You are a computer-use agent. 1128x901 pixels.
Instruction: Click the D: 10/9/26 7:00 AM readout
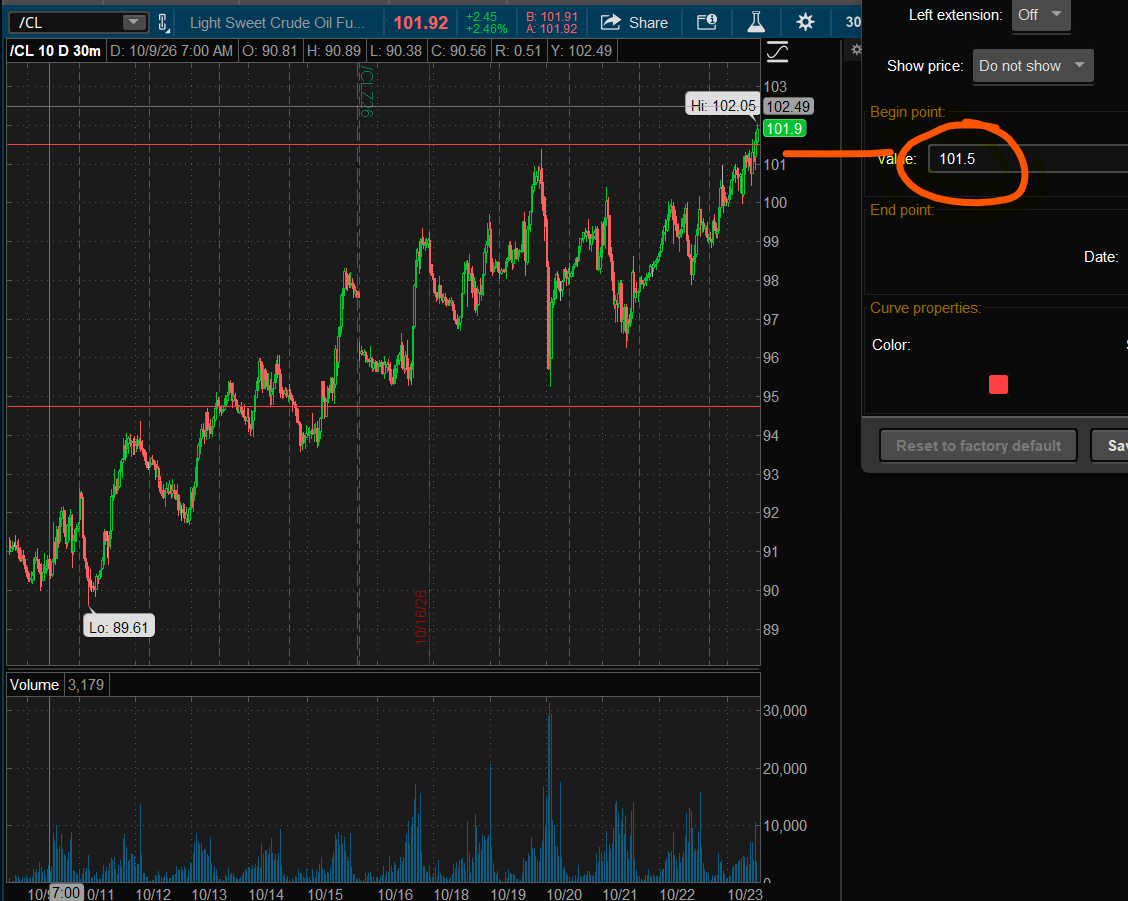[171, 51]
